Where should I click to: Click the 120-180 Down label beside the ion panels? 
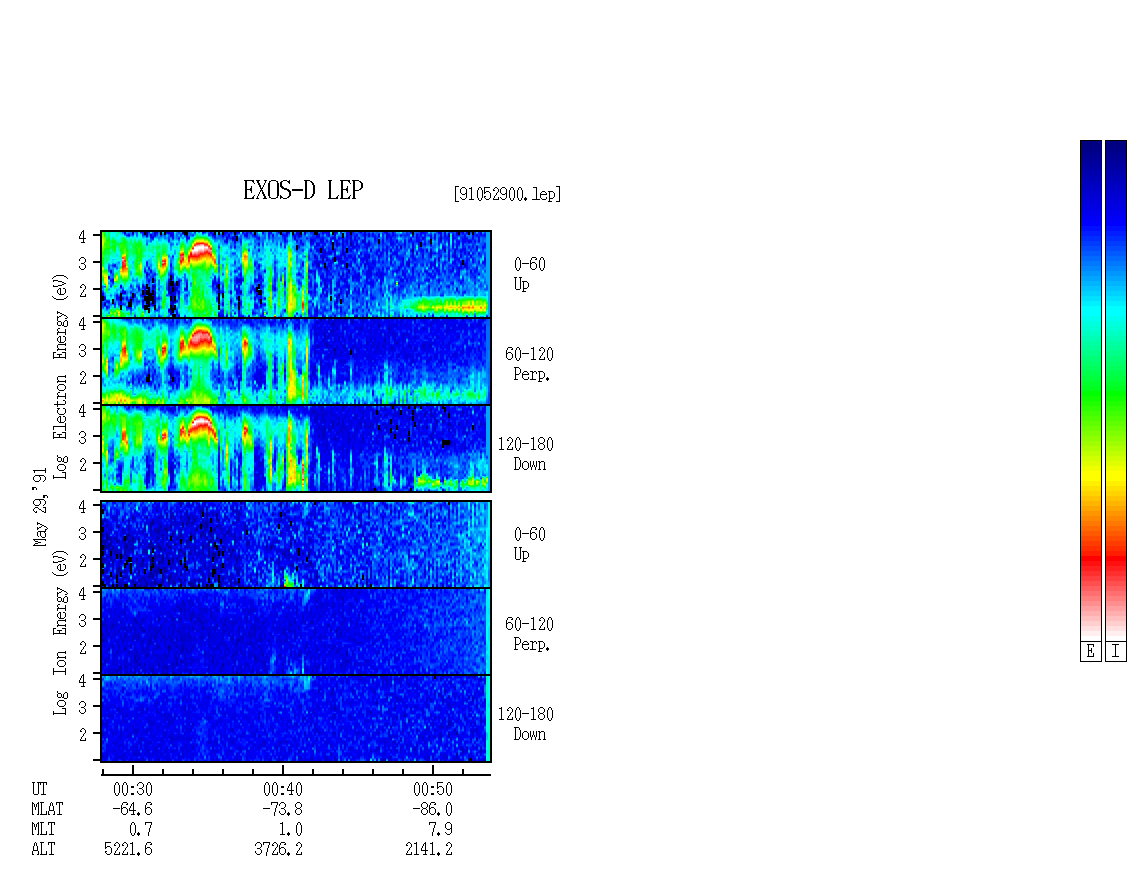point(525,724)
